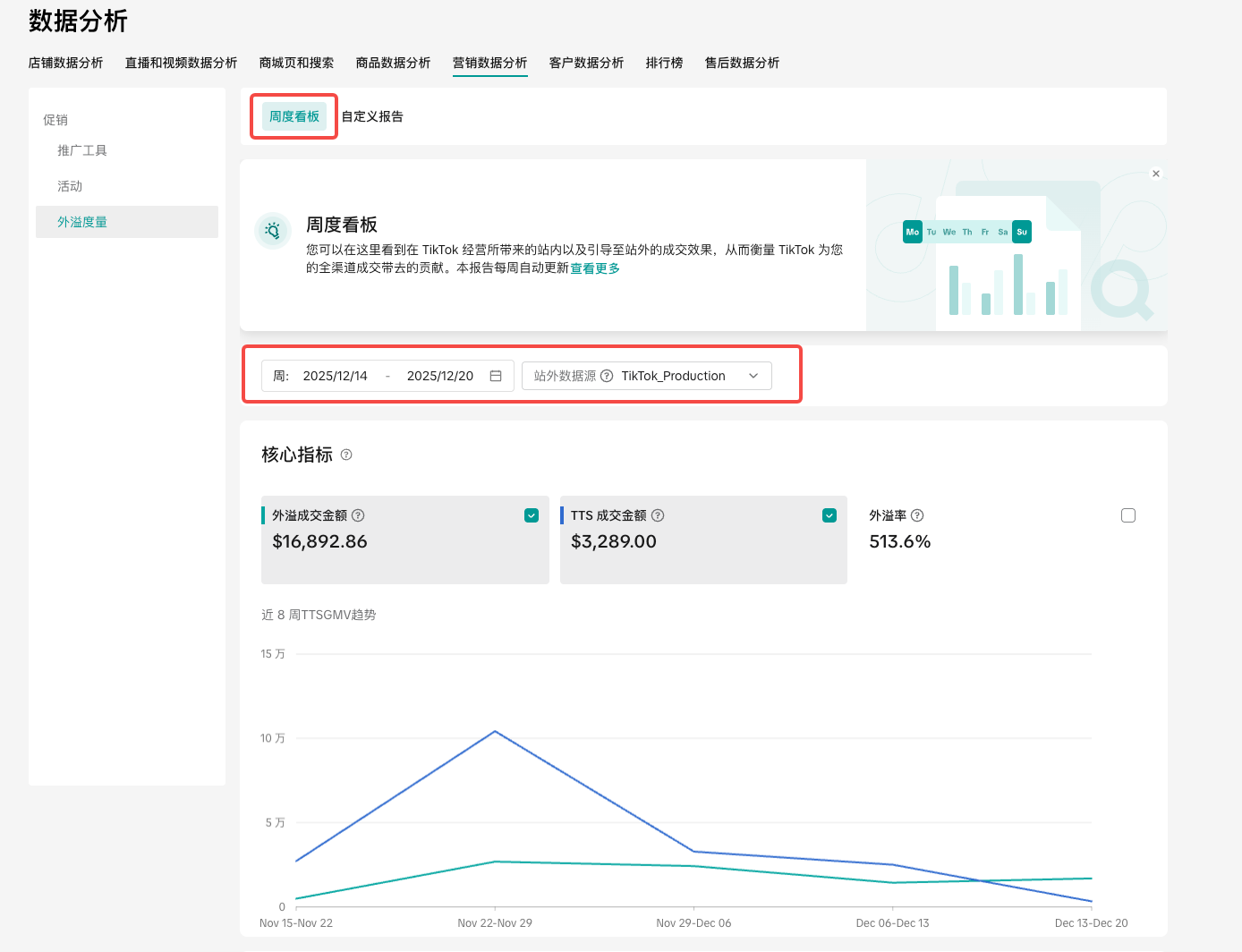1242x952 pixels.
Task: Open the week start date 2025/12/14
Action: 336,376
